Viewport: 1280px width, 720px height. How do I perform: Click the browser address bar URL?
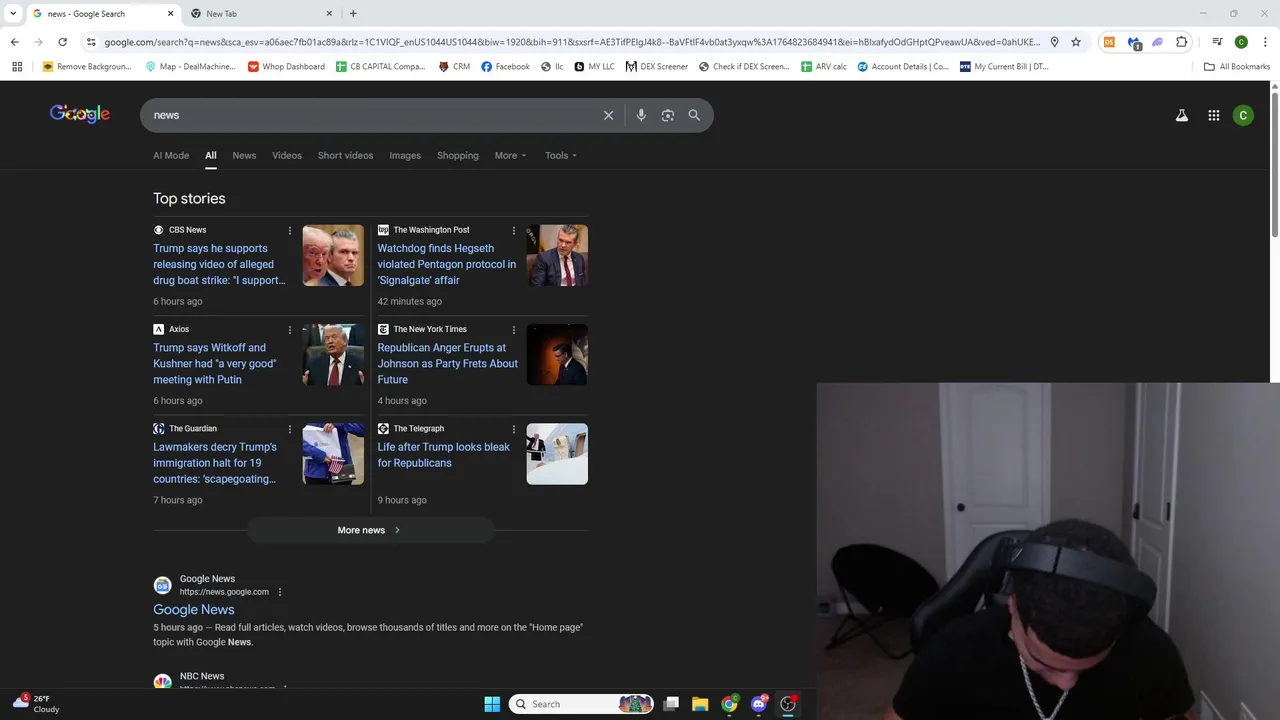coord(572,42)
